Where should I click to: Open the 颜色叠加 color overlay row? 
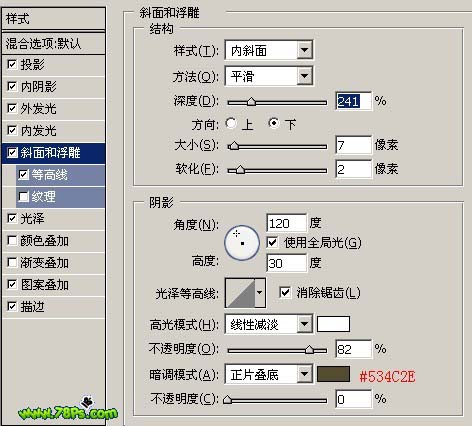tap(53, 241)
